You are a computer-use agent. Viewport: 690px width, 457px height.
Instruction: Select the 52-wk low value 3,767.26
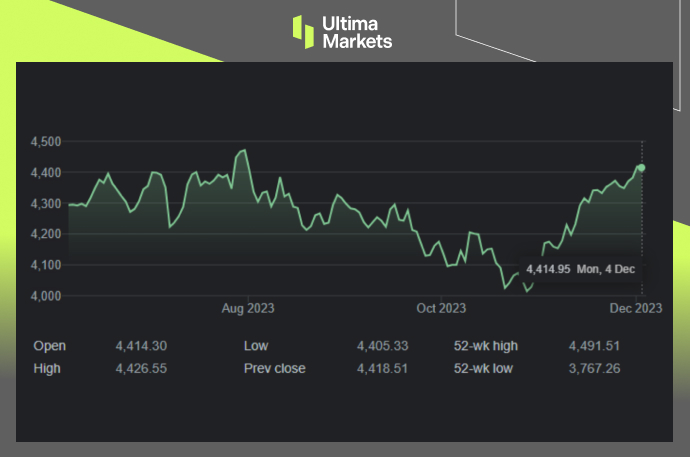(594, 368)
